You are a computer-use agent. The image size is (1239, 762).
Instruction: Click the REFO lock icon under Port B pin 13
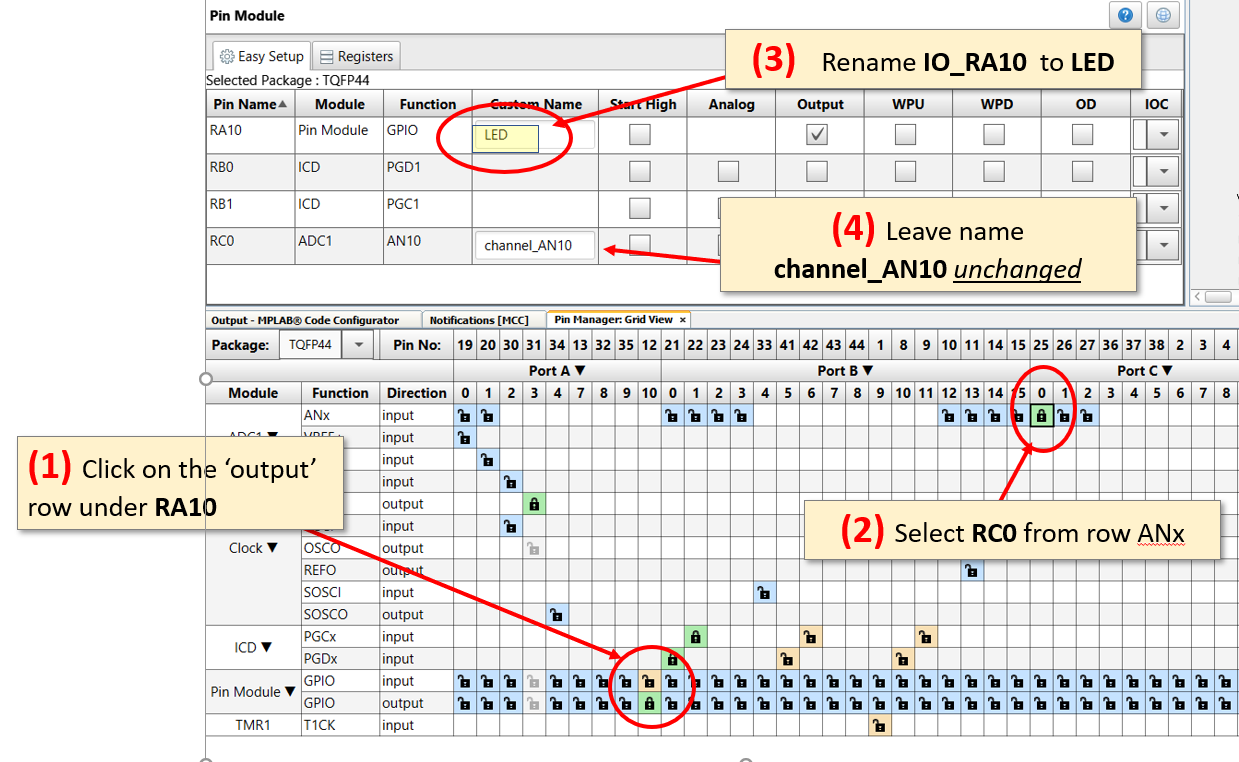click(x=971, y=570)
